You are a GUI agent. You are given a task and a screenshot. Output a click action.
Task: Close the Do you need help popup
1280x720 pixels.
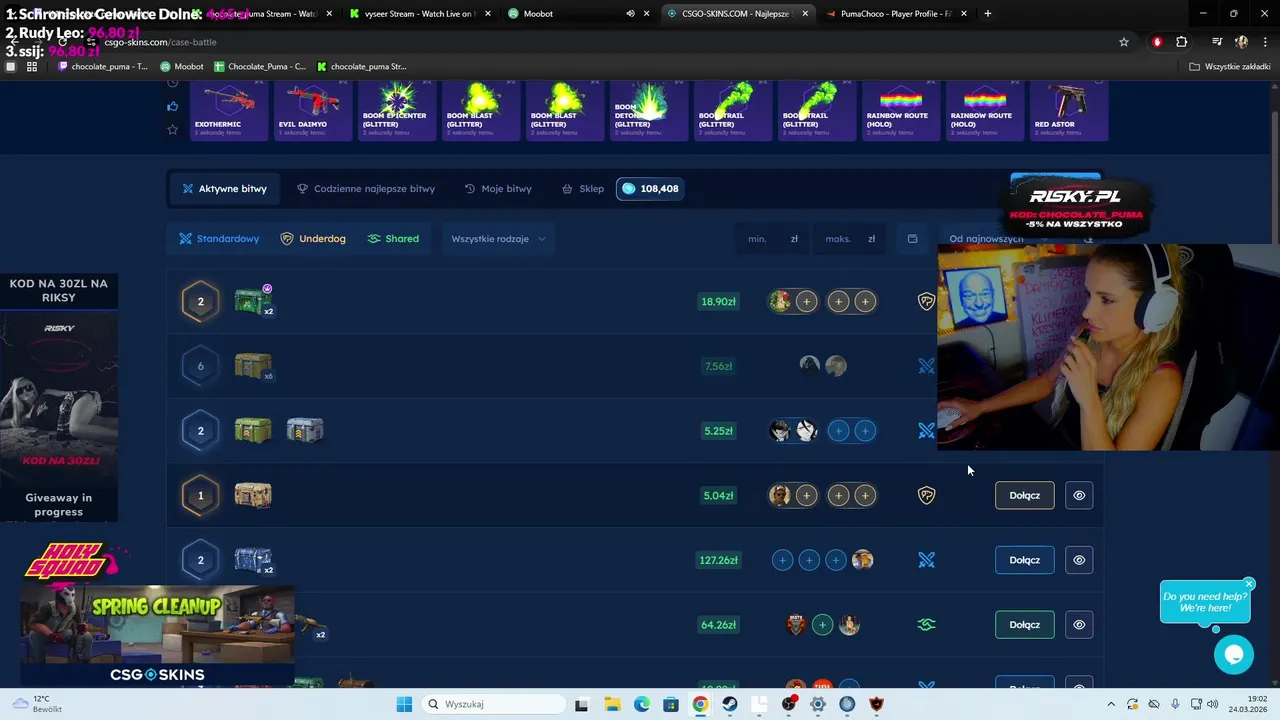pyautogui.click(x=1249, y=584)
